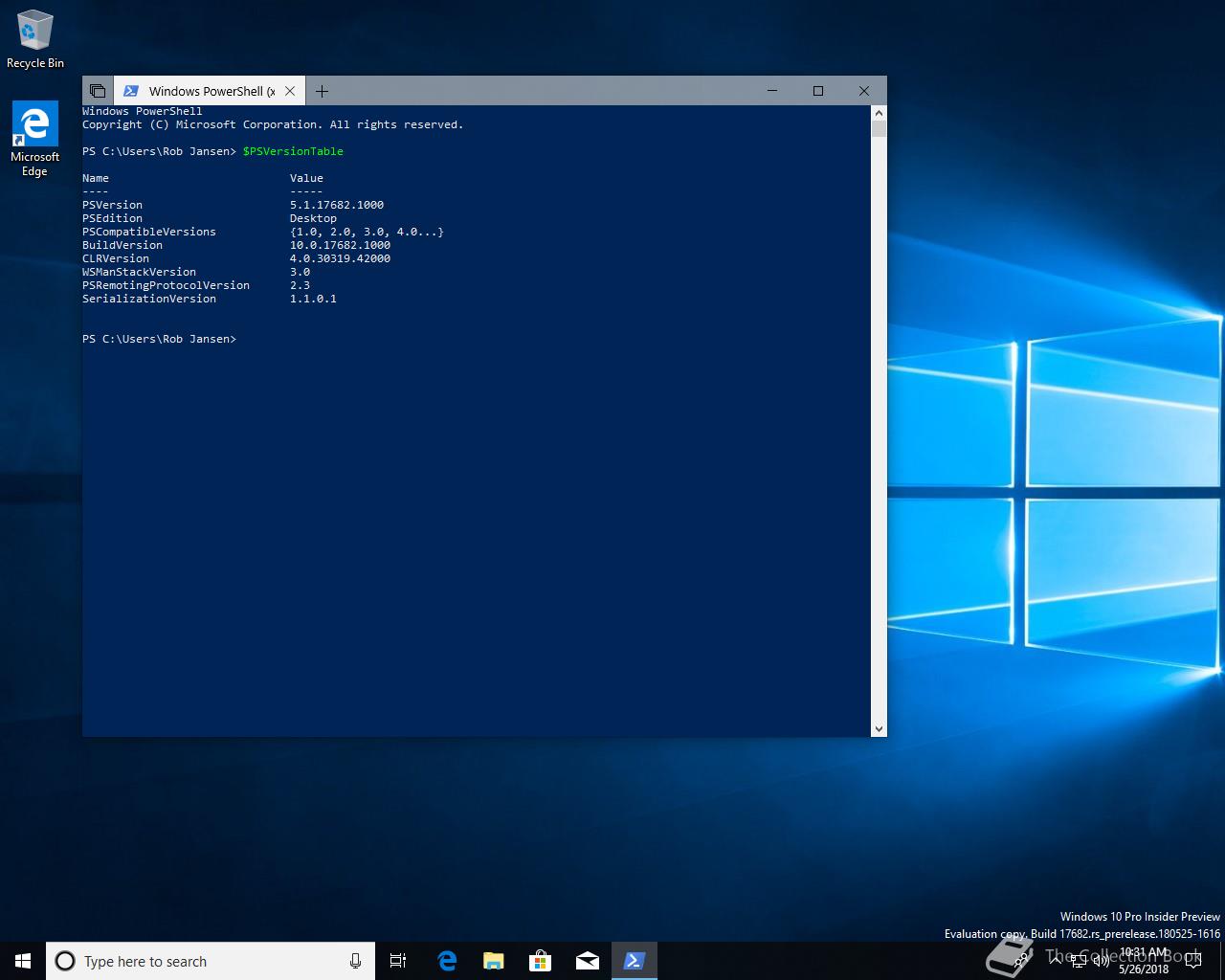The image size is (1225, 980).
Task: Click the console scrollbar down arrow
Action: coord(879,729)
